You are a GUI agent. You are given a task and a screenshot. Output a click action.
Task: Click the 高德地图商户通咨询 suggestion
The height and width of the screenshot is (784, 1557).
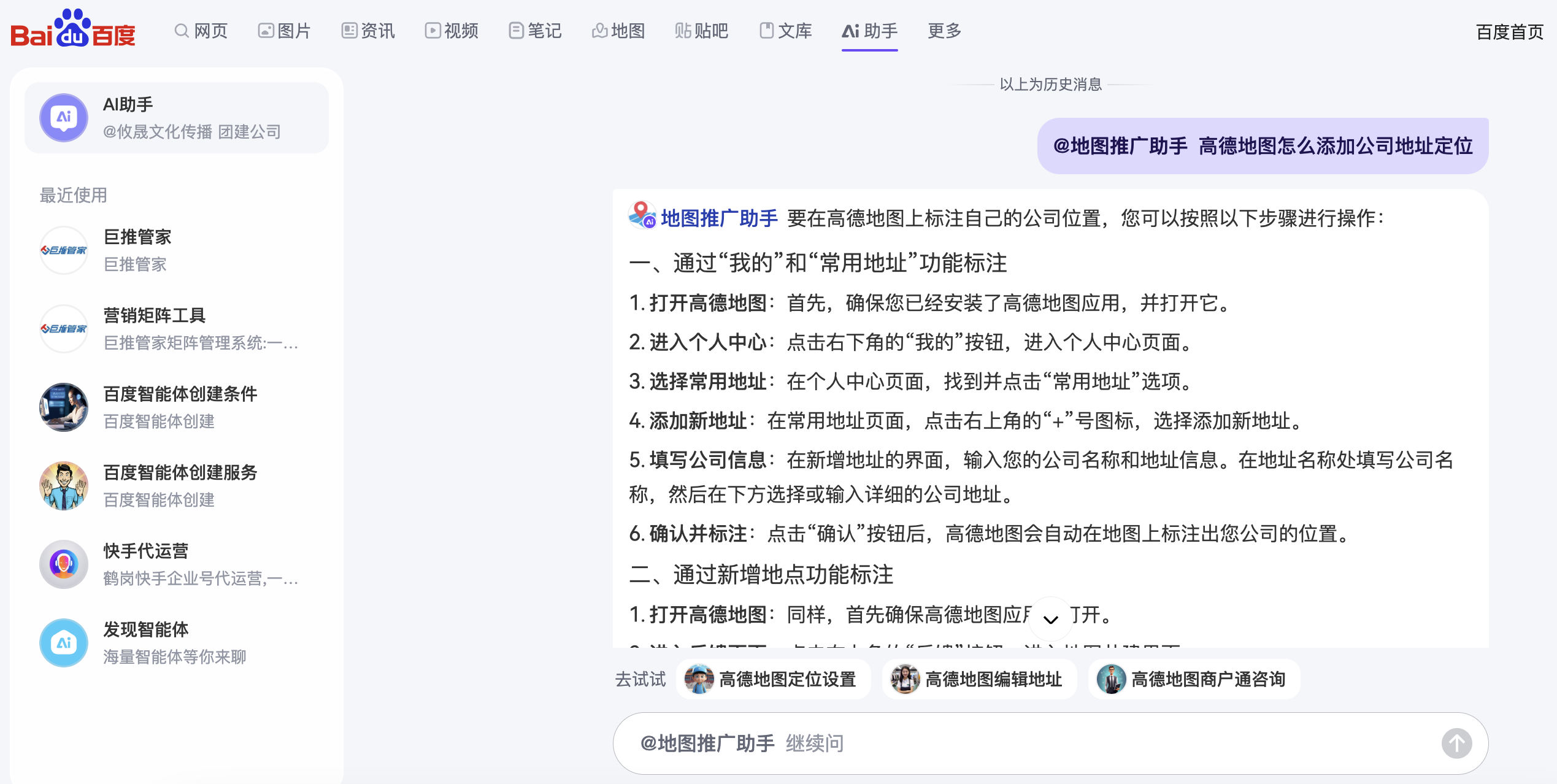click(x=1194, y=679)
